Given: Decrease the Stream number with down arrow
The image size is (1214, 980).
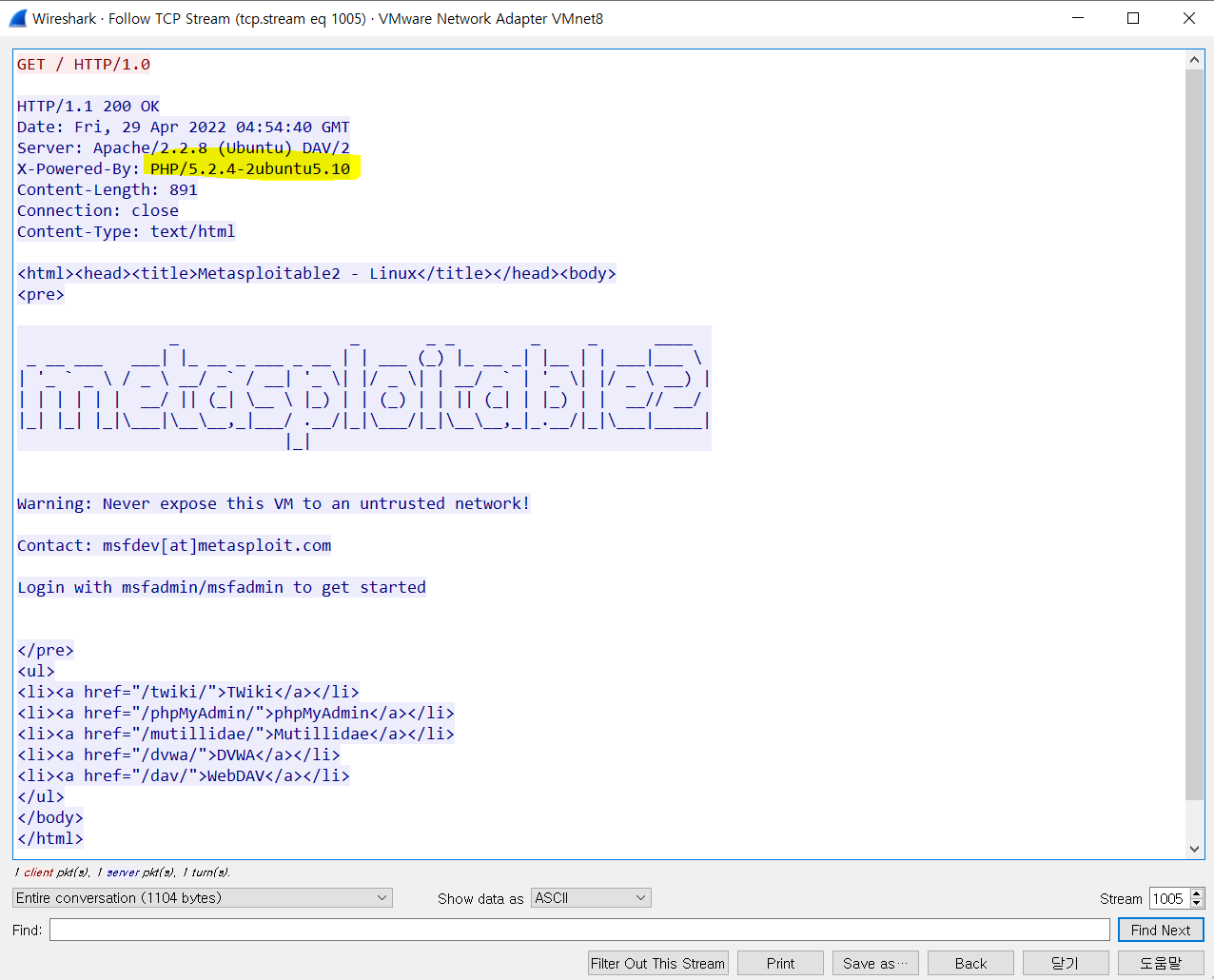Looking at the screenshot, I should [1197, 903].
